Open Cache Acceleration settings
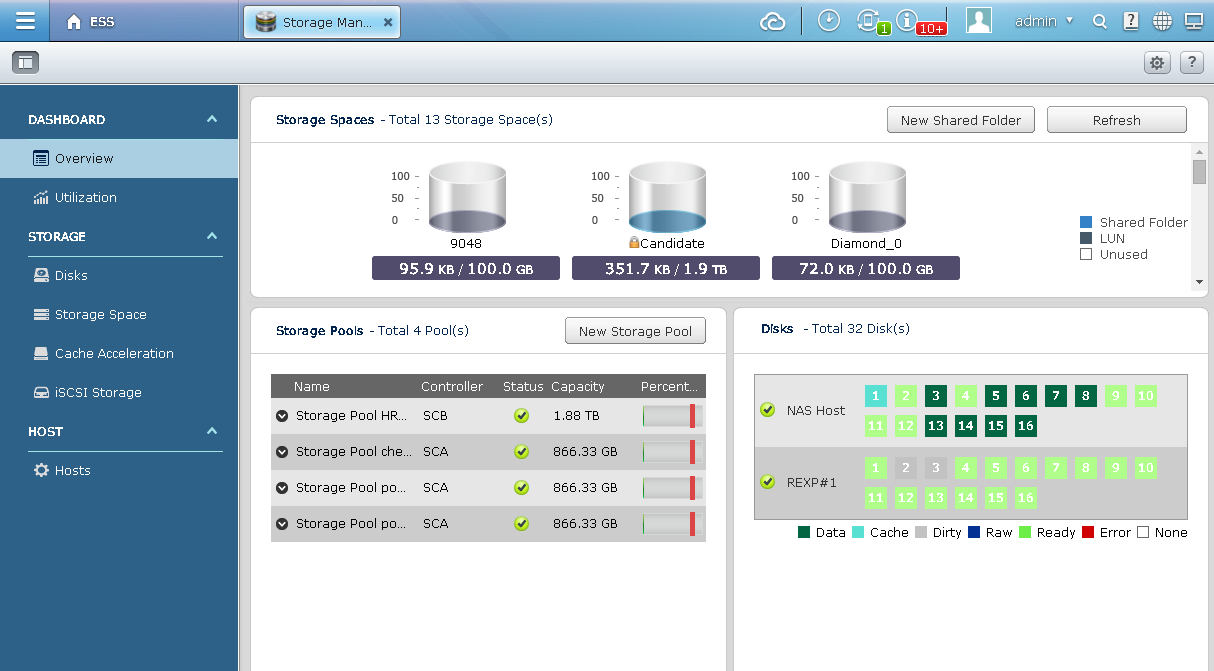The height and width of the screenshot is (671, 1214). coord(114,353)
